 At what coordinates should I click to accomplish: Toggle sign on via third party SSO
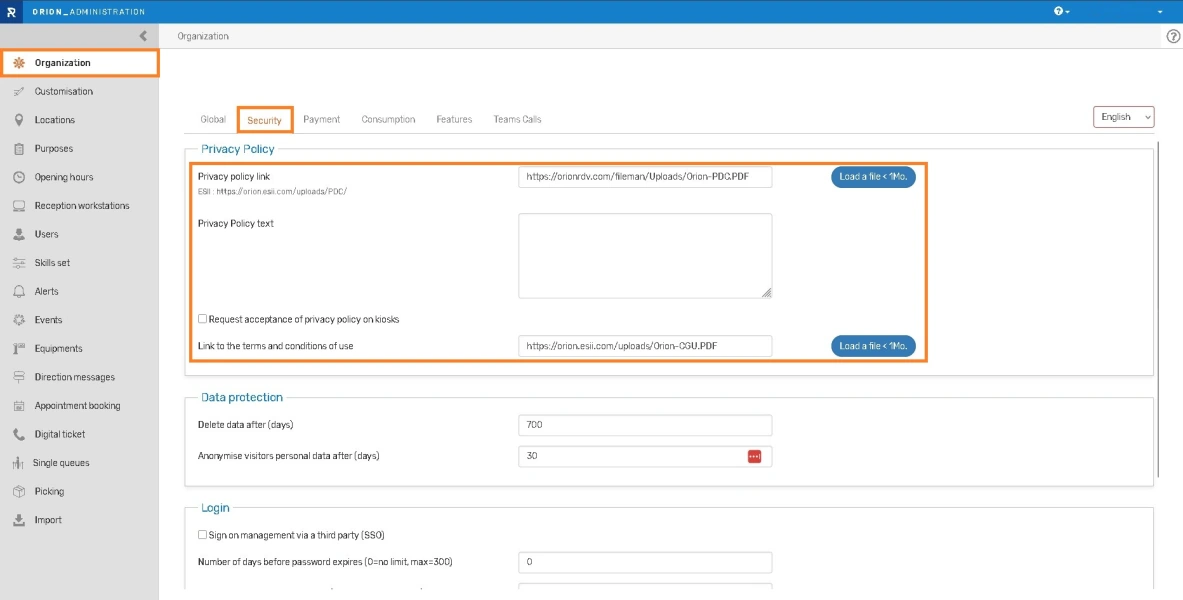pos(203,535)
